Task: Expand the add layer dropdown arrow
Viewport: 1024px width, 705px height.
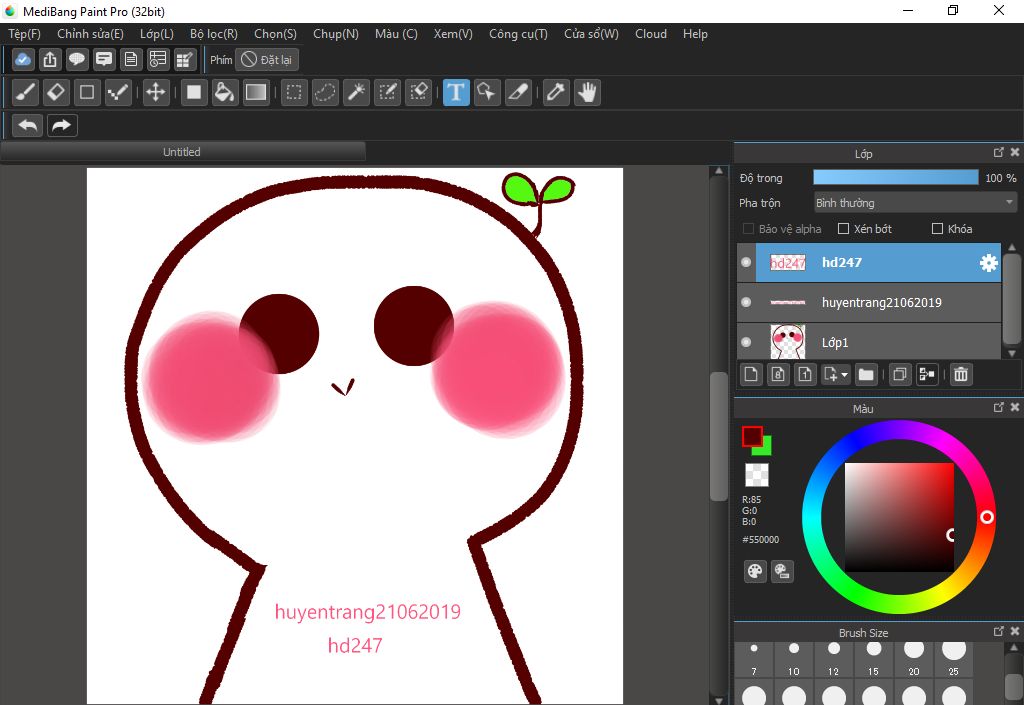Action: [x=845, y=375]
